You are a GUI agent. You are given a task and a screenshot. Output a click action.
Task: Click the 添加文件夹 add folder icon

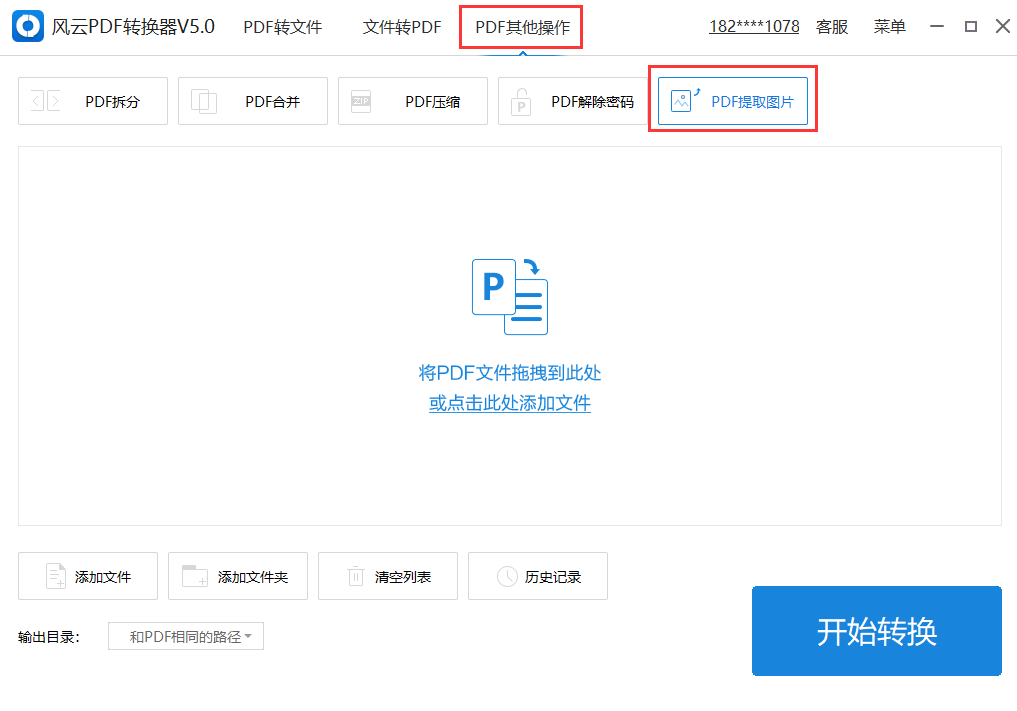(194, 576)
